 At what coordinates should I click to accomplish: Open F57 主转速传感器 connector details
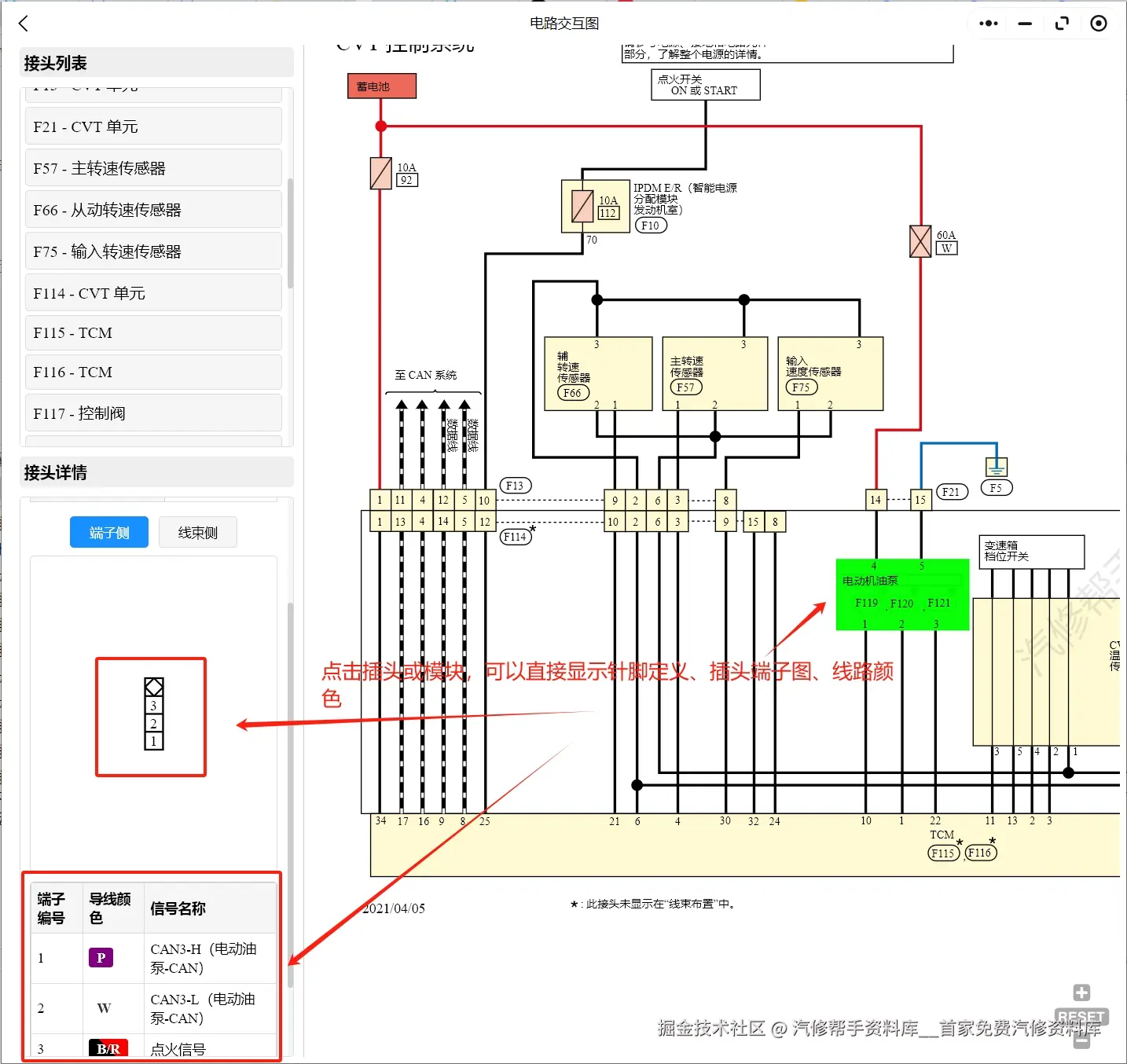click(x=153, y=167)
